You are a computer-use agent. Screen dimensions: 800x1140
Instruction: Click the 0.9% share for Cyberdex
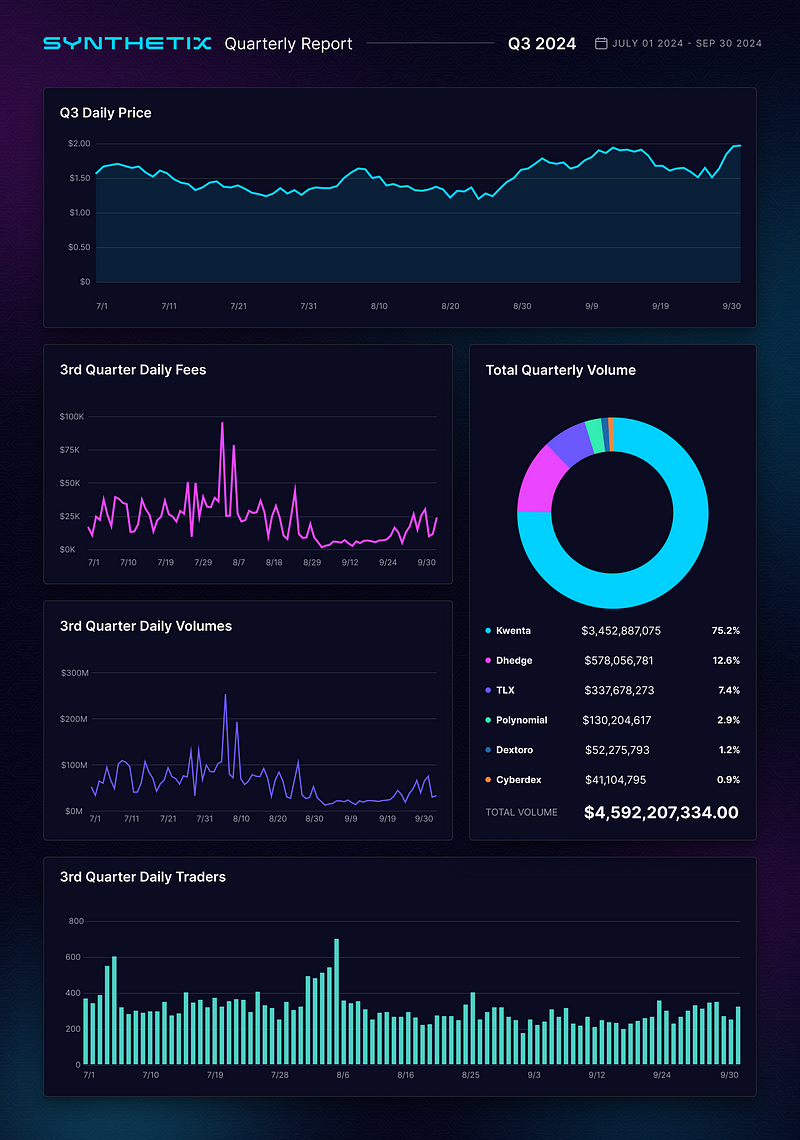(729, 780)
